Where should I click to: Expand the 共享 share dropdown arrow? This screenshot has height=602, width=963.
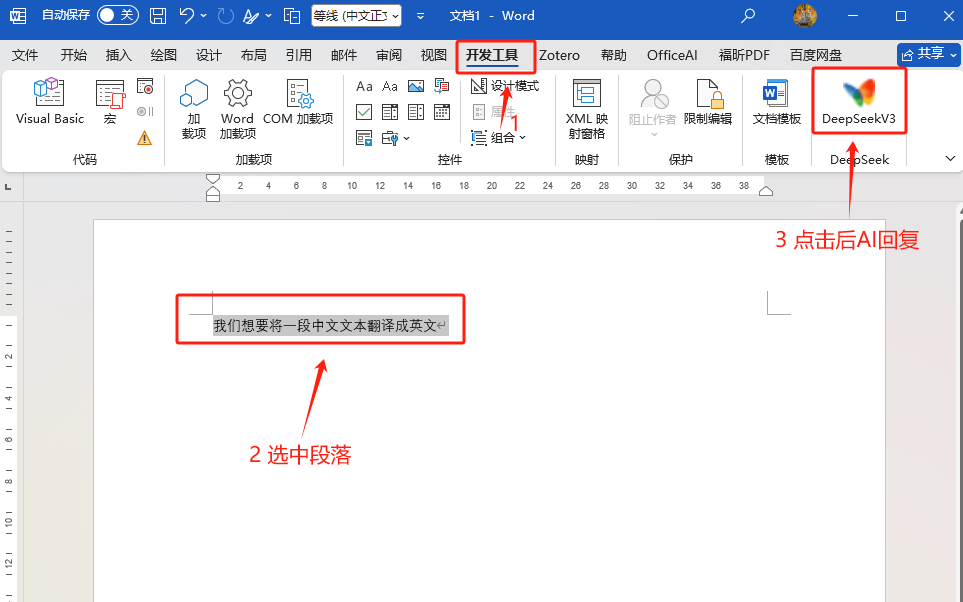coord(953,55)
